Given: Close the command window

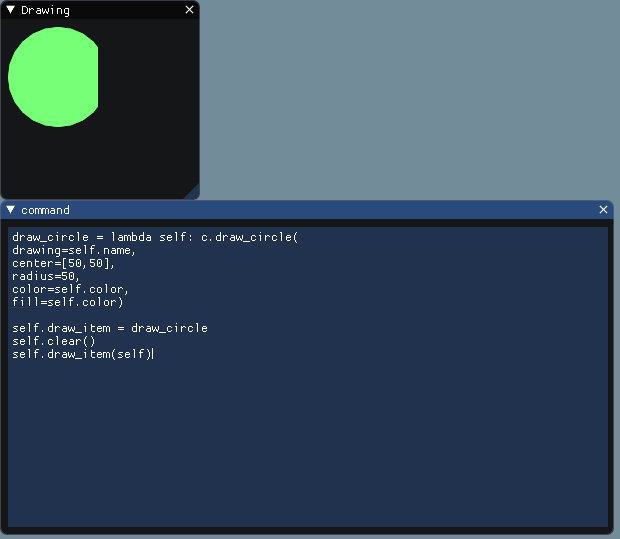Looking at the screenshot, I should (x=603, y=210).
